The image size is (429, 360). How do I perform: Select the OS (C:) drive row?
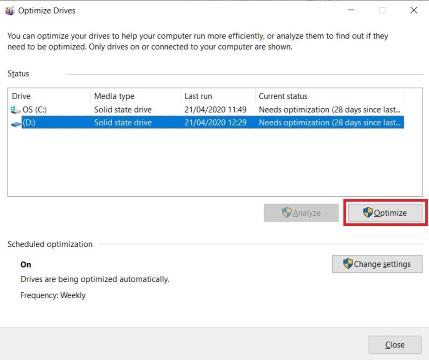coord(207,110)
